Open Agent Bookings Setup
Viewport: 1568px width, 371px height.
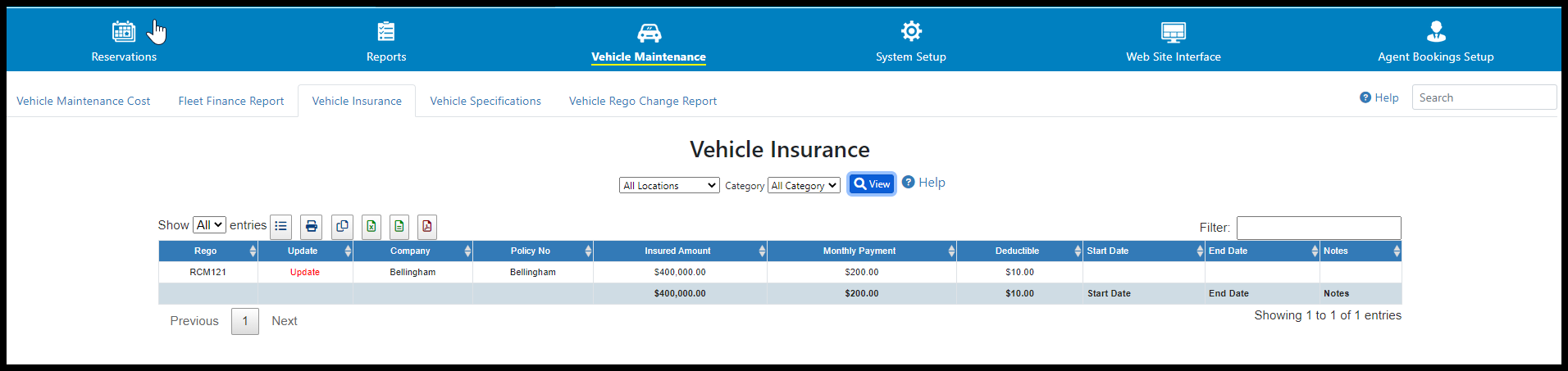(x=1435, y=41)
